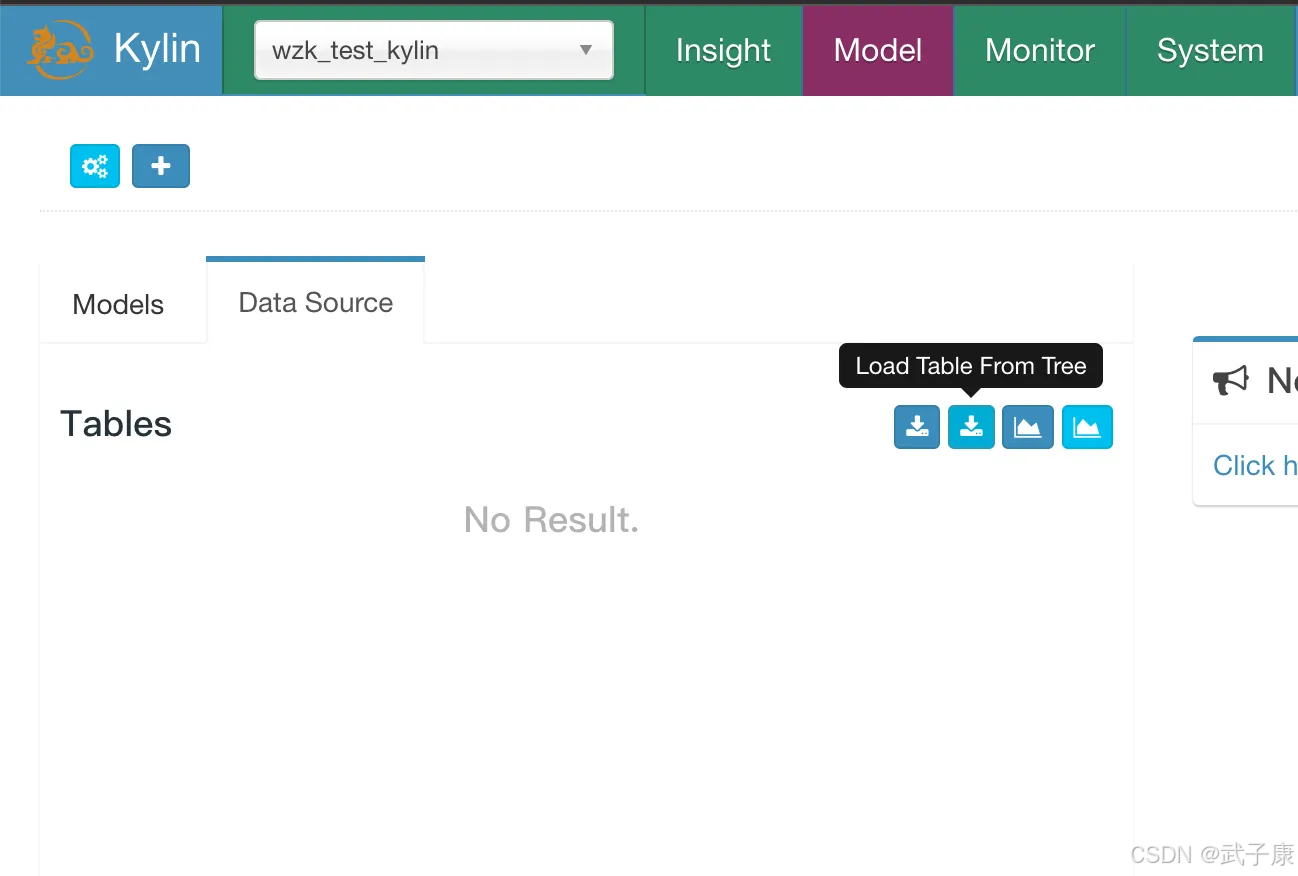
Task: Click the gears manage project icon
Action: pyautogui.click(x=95, y=166)
